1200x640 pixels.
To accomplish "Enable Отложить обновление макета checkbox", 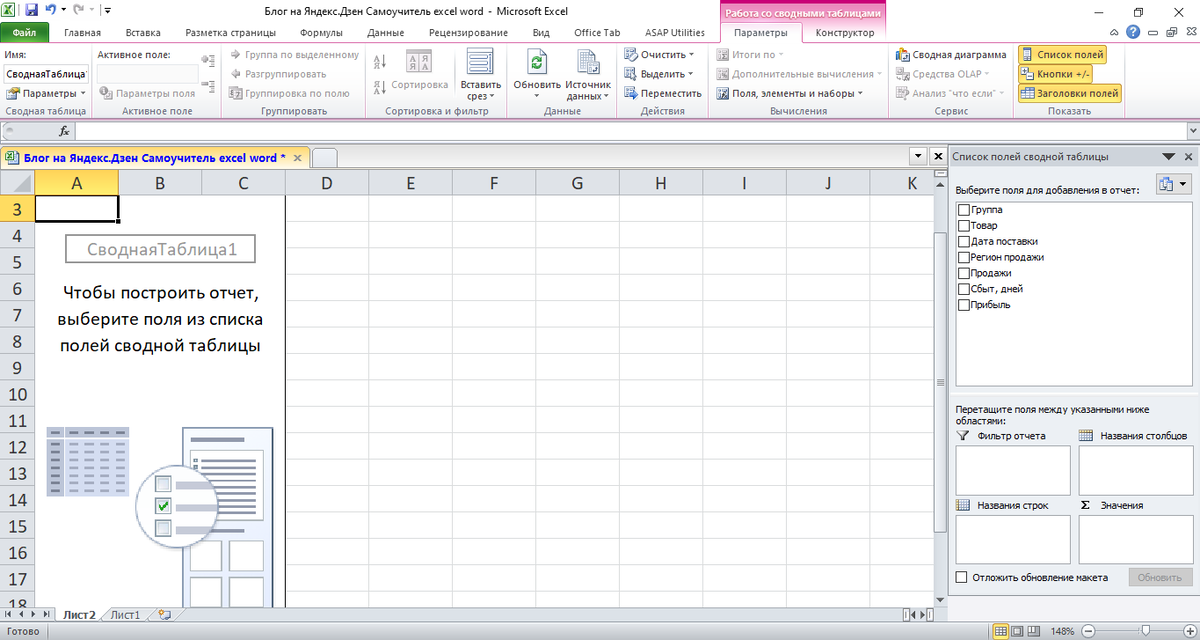I will (962, 577).
